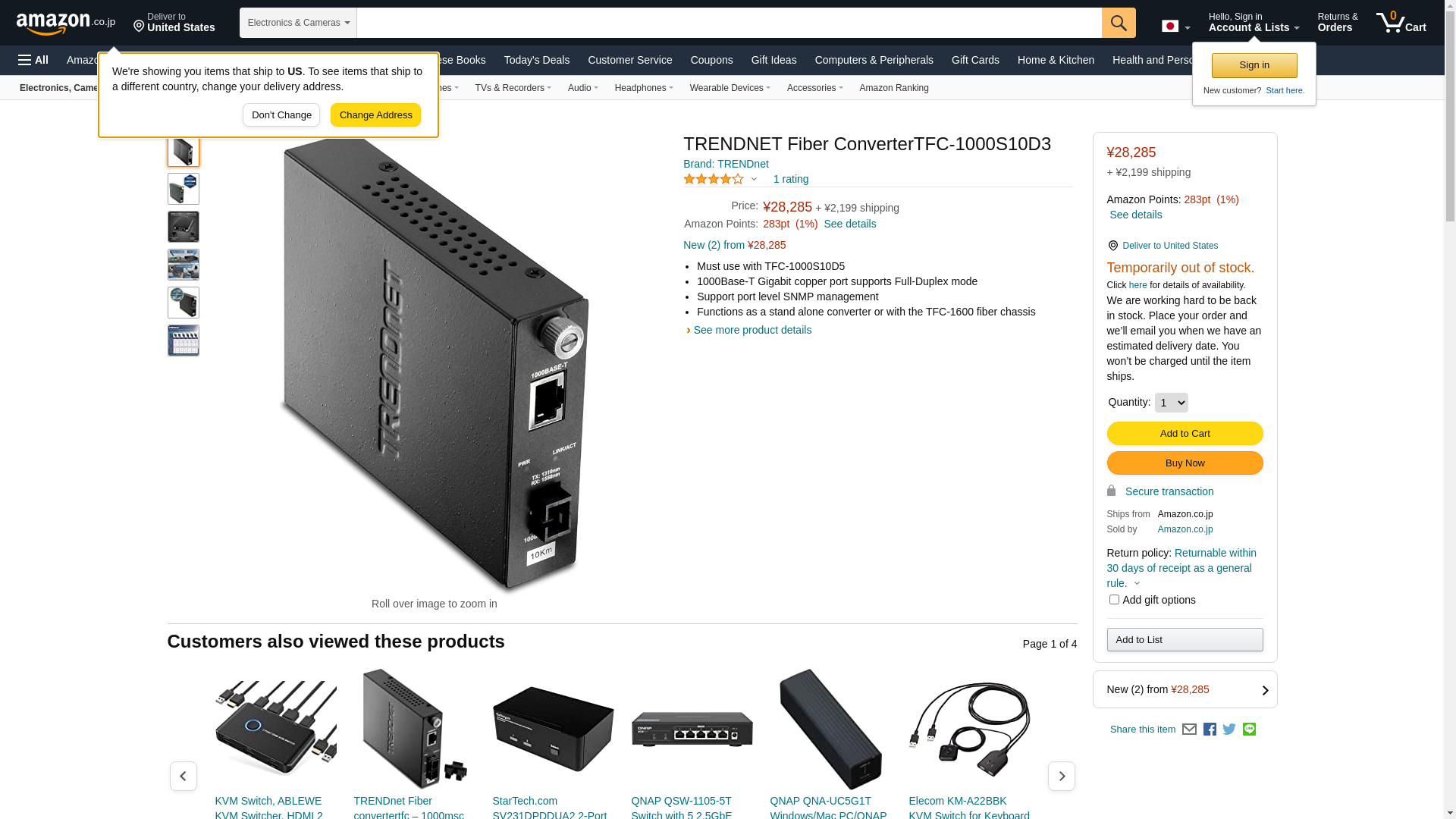The height and width of the screenshot is (819, 1456).
Task: Open the shopping cart icon
Action: click(x=1401, y=22)
